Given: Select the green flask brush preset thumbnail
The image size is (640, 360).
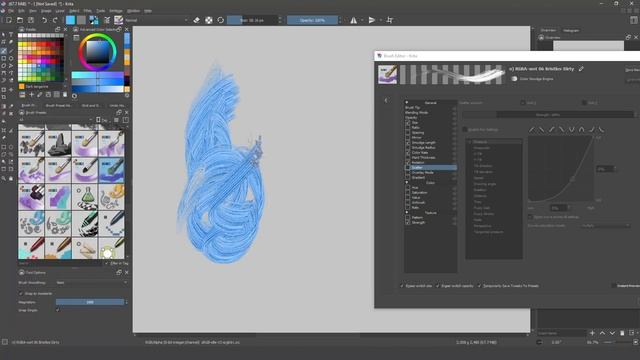Looking at the screenshot, I should [x=85, y=197].
